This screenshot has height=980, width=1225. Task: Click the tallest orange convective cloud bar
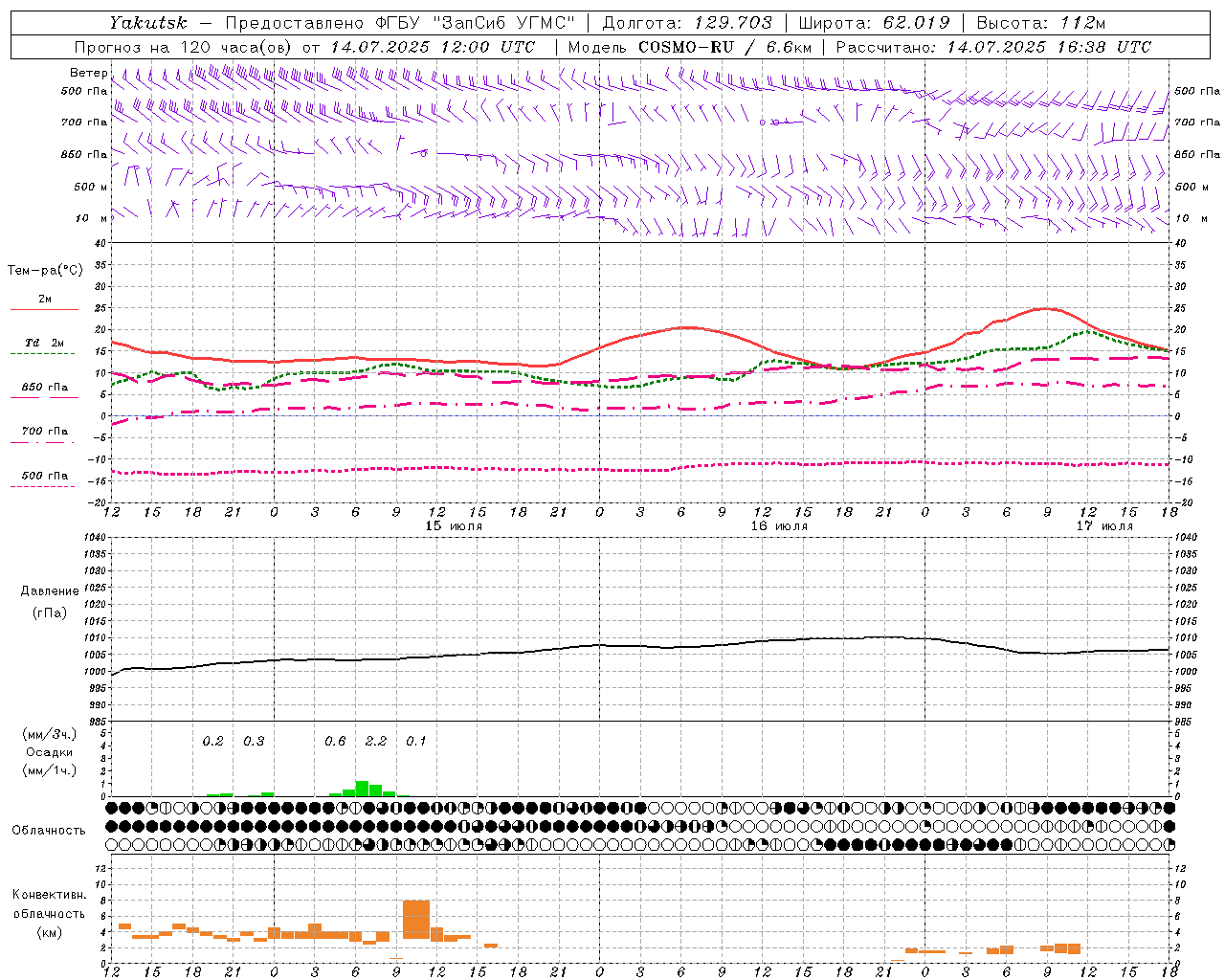point(416,920)
